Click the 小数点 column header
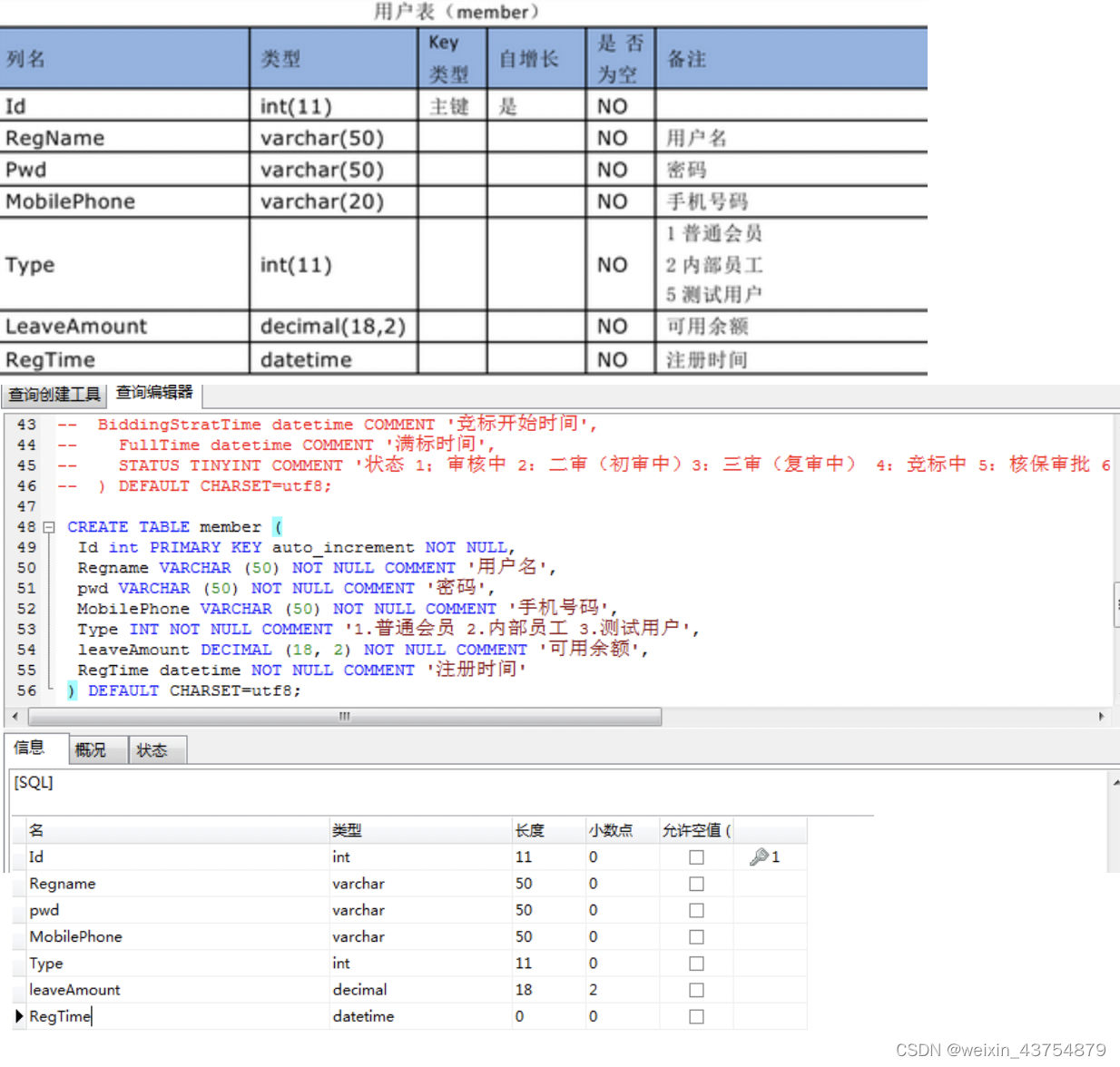This screenshot has width=1120, height=1067. pyautogui.click(x=622, y=830)
